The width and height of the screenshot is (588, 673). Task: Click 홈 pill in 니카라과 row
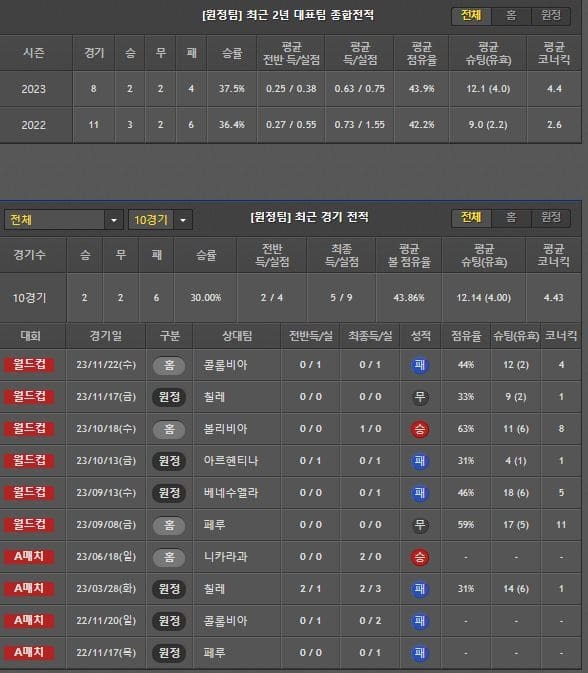pyautogui.click(x=169, y=557)
